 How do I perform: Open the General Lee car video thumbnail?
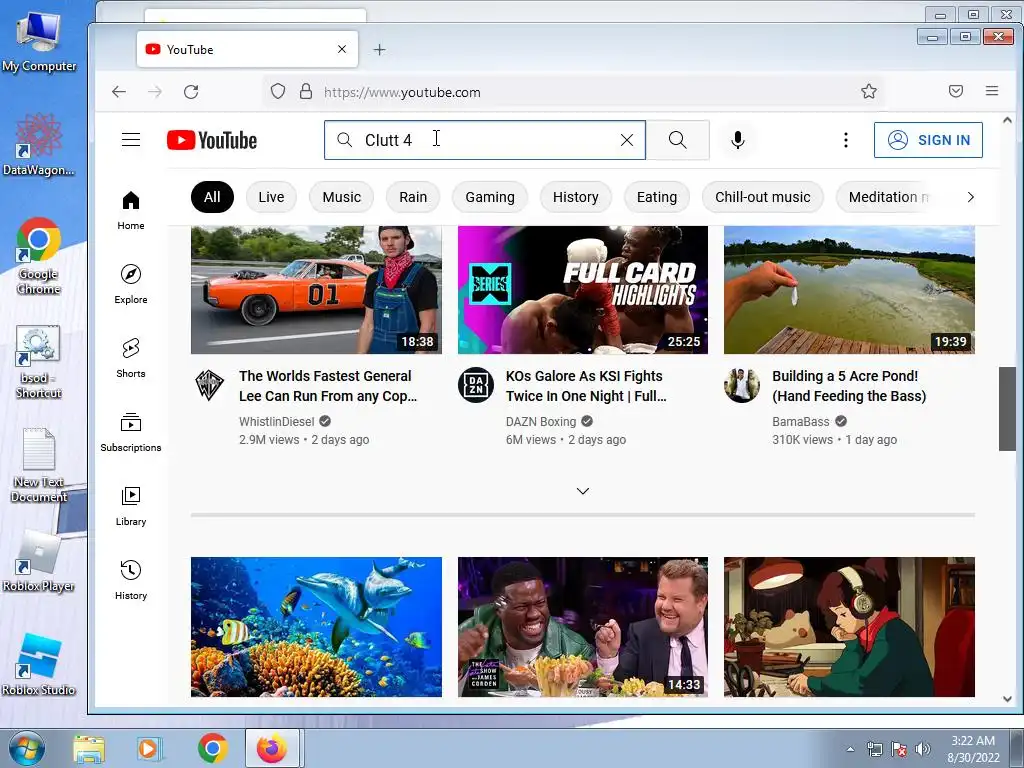click(316, 290)
